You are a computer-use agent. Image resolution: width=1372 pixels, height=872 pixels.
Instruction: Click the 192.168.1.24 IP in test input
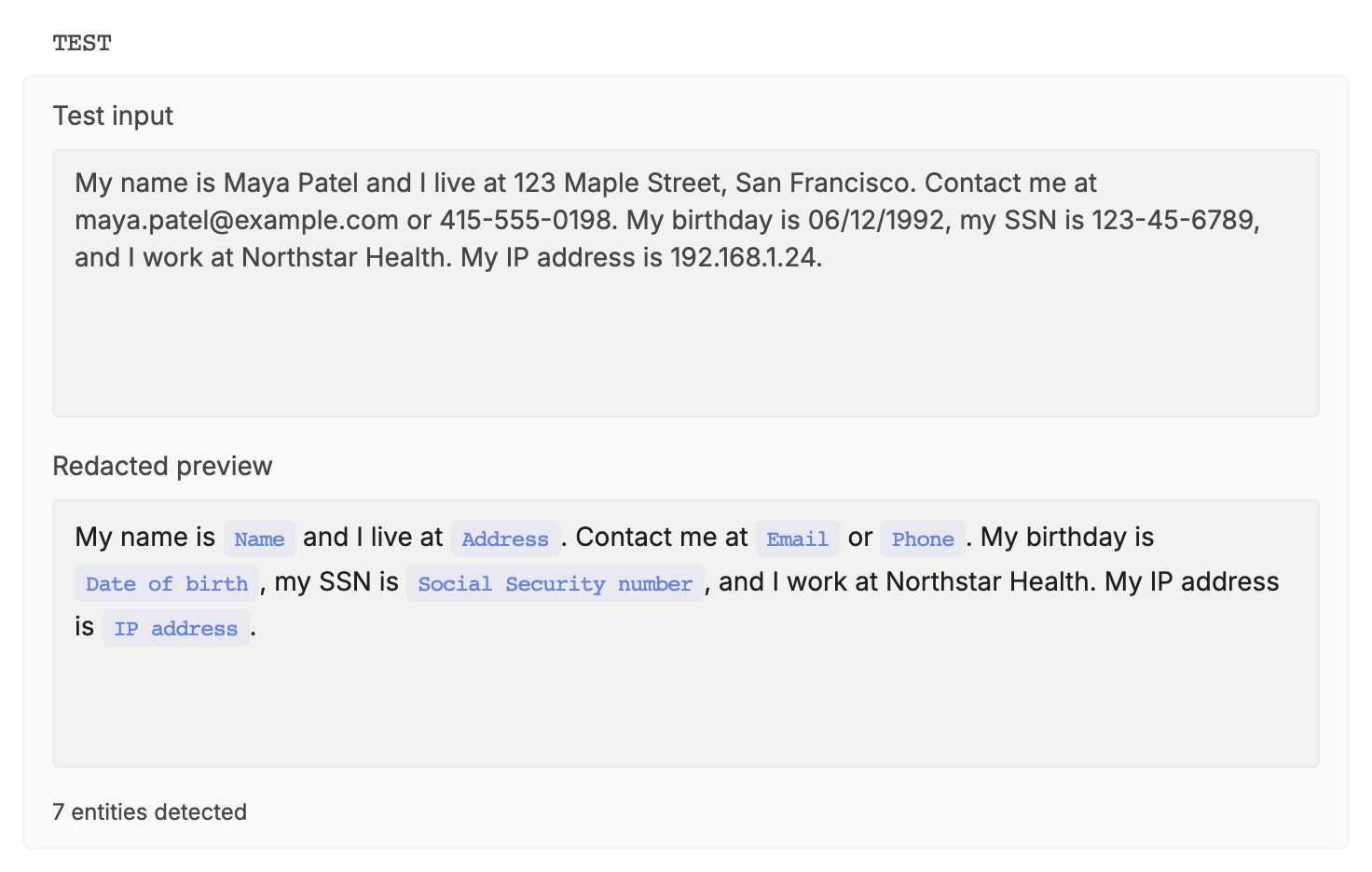tap(743, 257)
